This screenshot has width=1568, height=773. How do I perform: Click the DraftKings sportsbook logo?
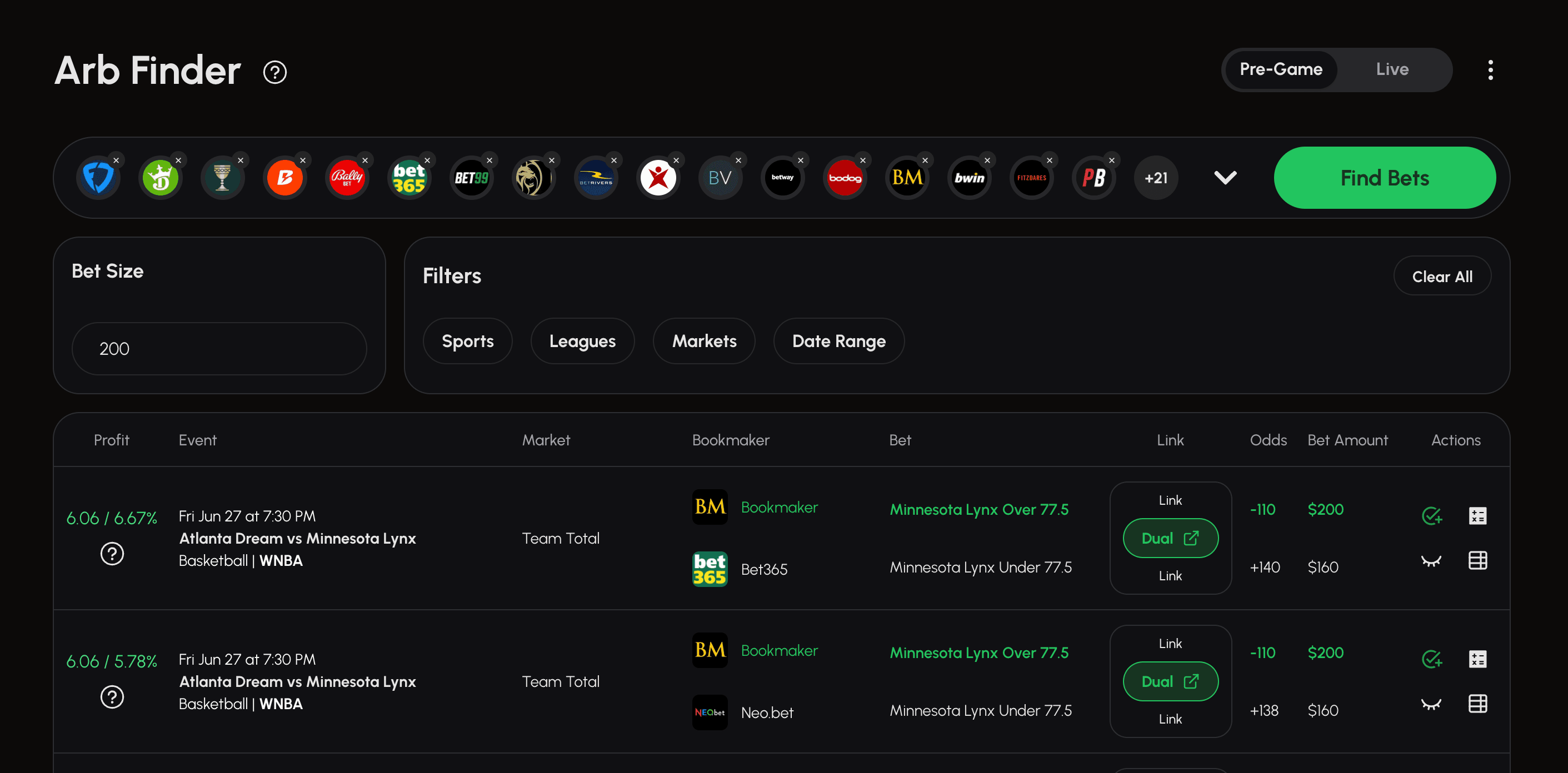[x=160, y=178]
